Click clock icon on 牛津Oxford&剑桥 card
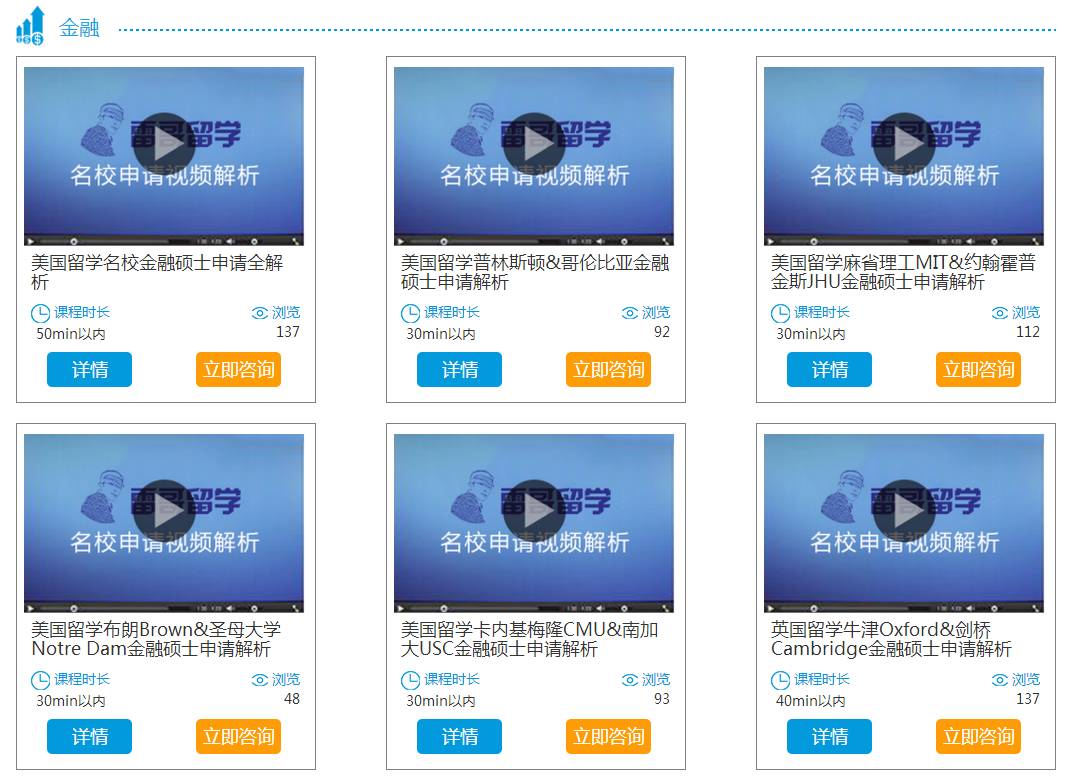Screen dimensions: 1066x776 [780, 680]
